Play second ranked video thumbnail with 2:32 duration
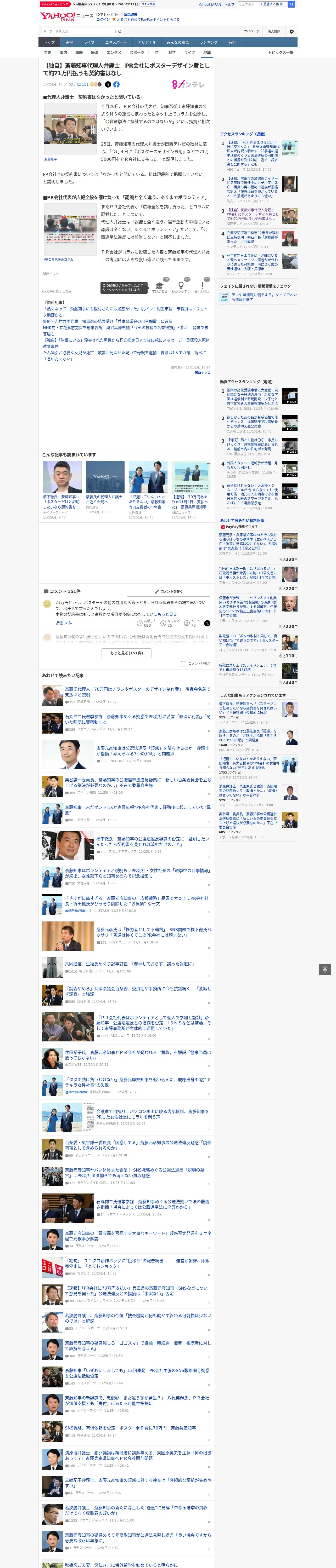 [290, 423]
